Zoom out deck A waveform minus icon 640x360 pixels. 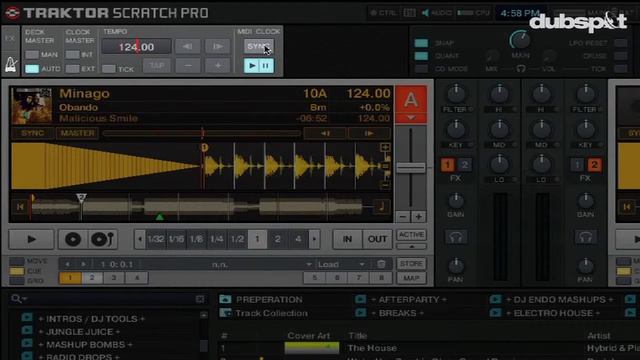385,185
